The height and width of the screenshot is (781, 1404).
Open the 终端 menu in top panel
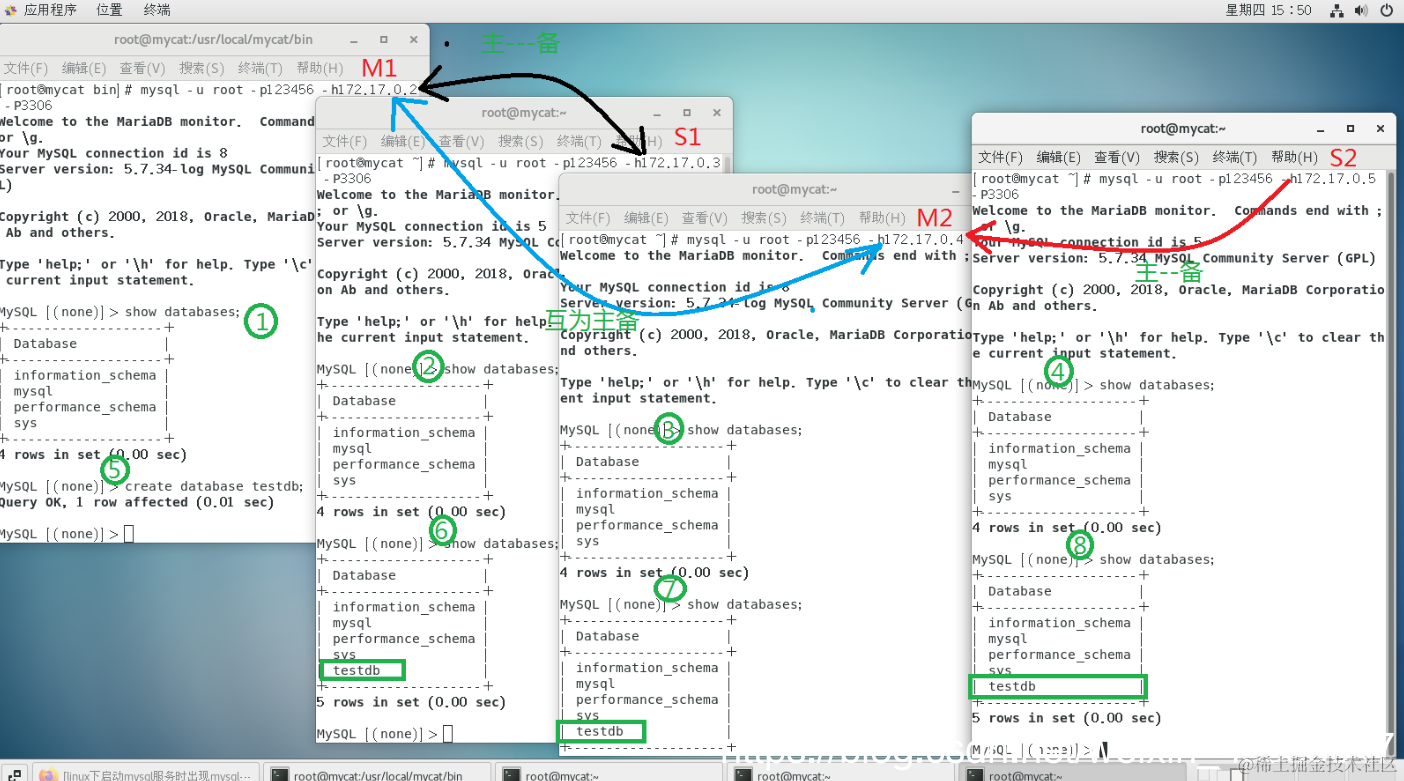[157, 10]
